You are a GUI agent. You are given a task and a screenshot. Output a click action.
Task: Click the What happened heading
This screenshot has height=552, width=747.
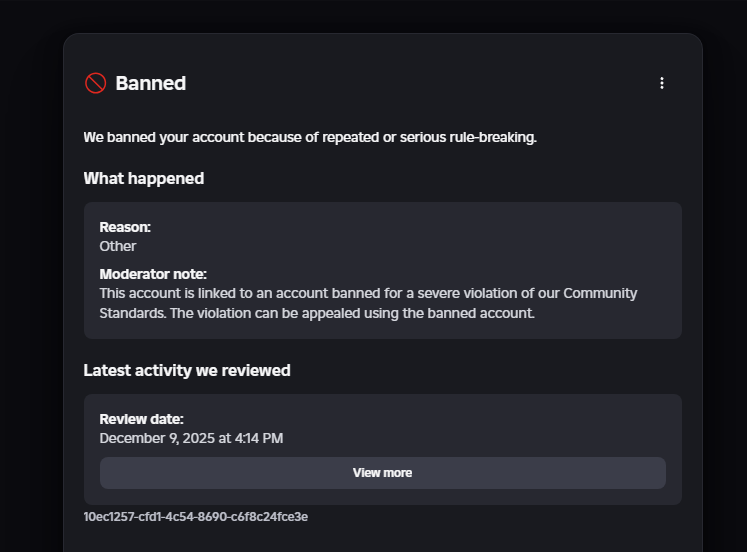pyautogui.click(x=143, y=178)
